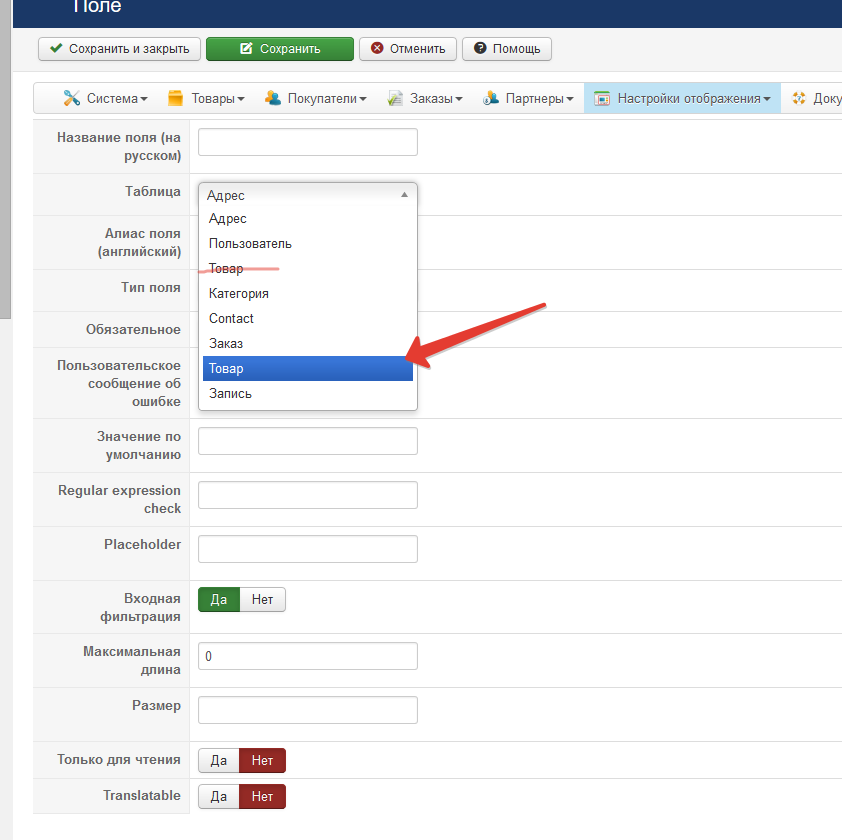The height and width of the screenshot is (840, 842).
Task: Choose Пользователь in the Таблица list
Action: 308,243
